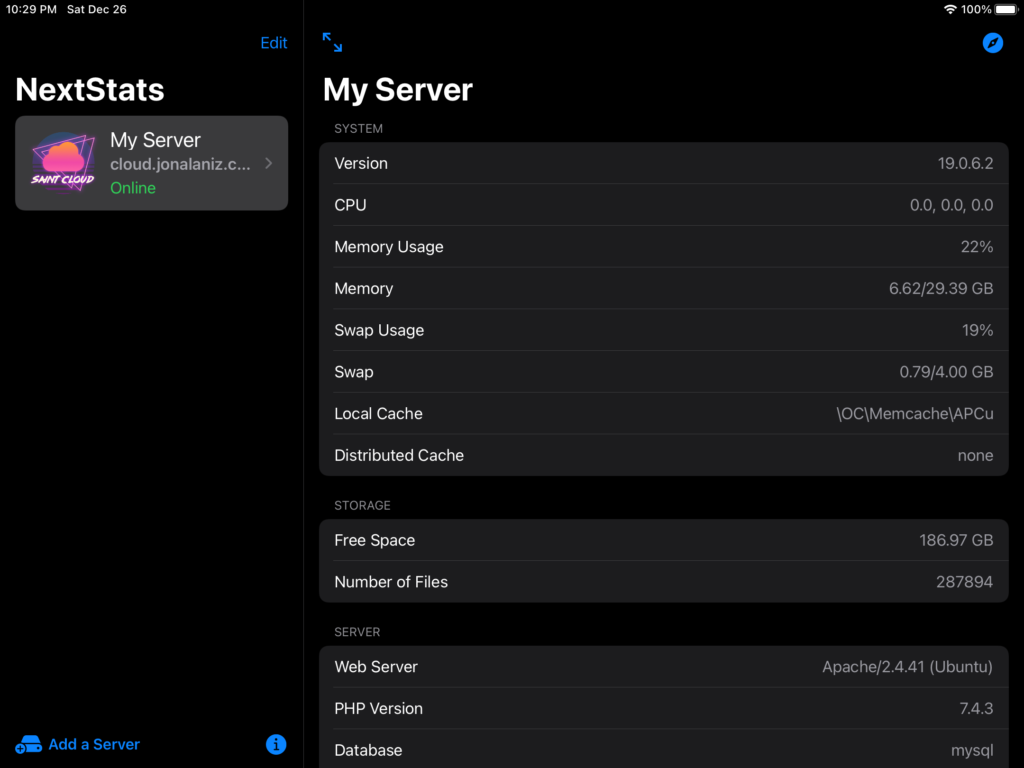Tap the NextStats sidebar title

coord(89,89)
